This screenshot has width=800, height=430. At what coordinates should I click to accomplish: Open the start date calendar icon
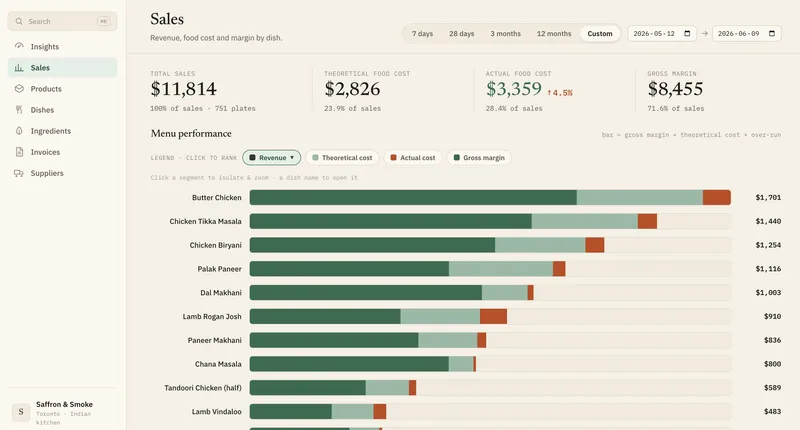tap(687, 34)
